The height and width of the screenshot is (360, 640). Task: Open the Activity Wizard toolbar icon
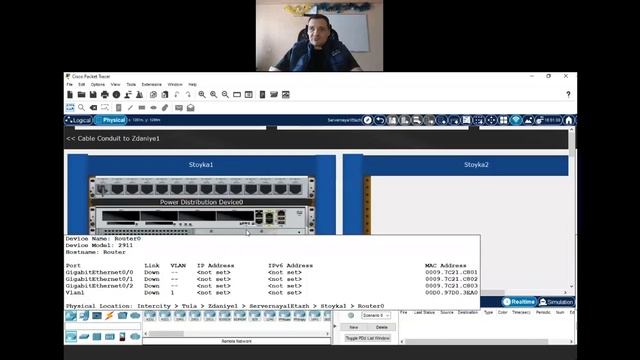140,95
